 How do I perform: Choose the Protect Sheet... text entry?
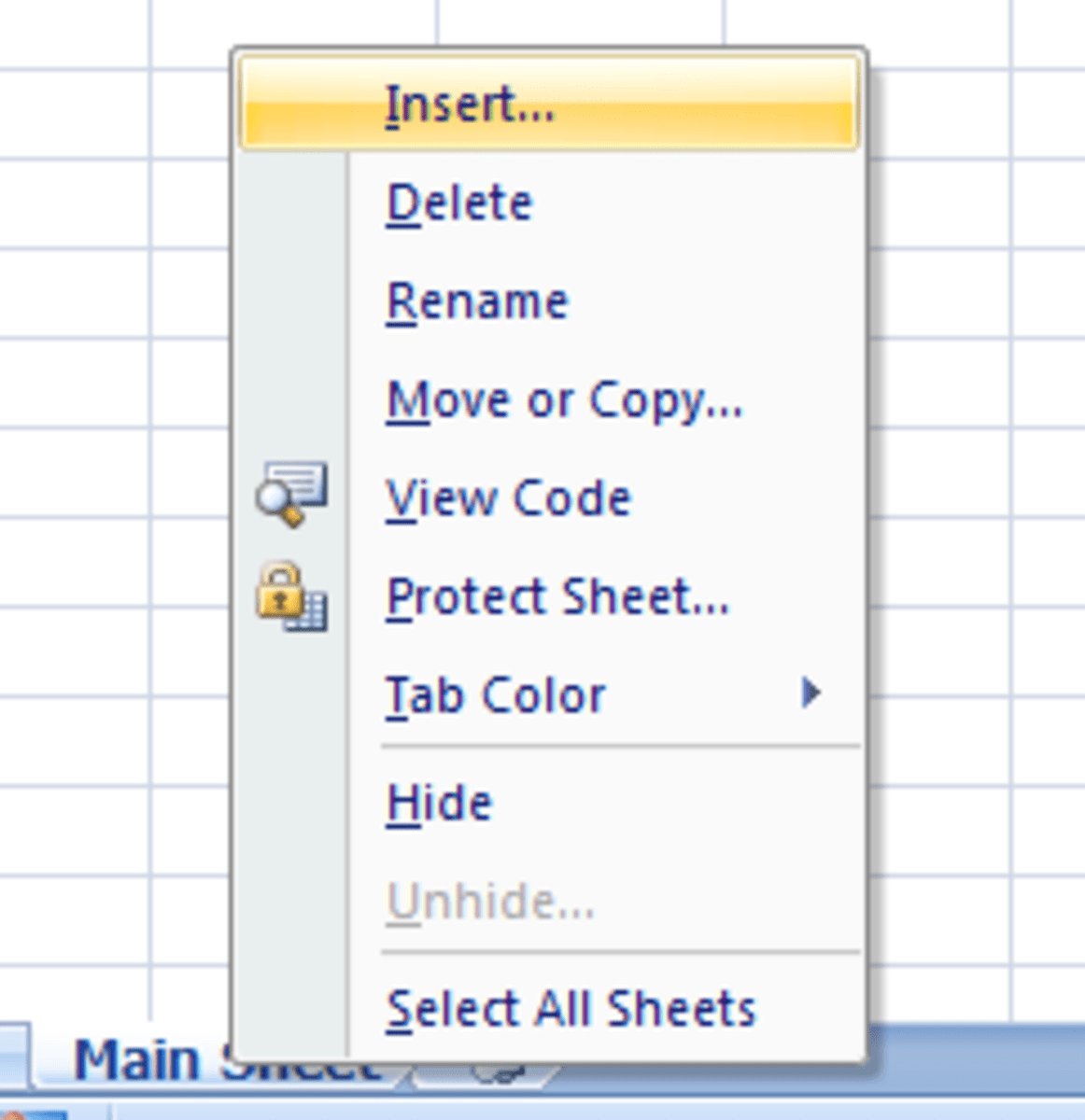coord(557,597)
